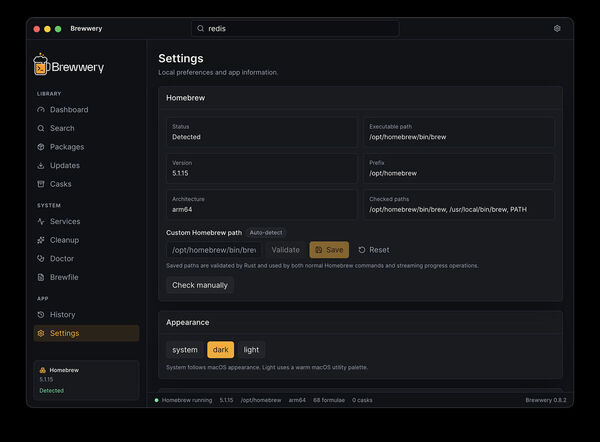The image size is (600, 442).
Task: Click the Auto-detect badge
Action: pyautogui.click(x=266, y=233)
